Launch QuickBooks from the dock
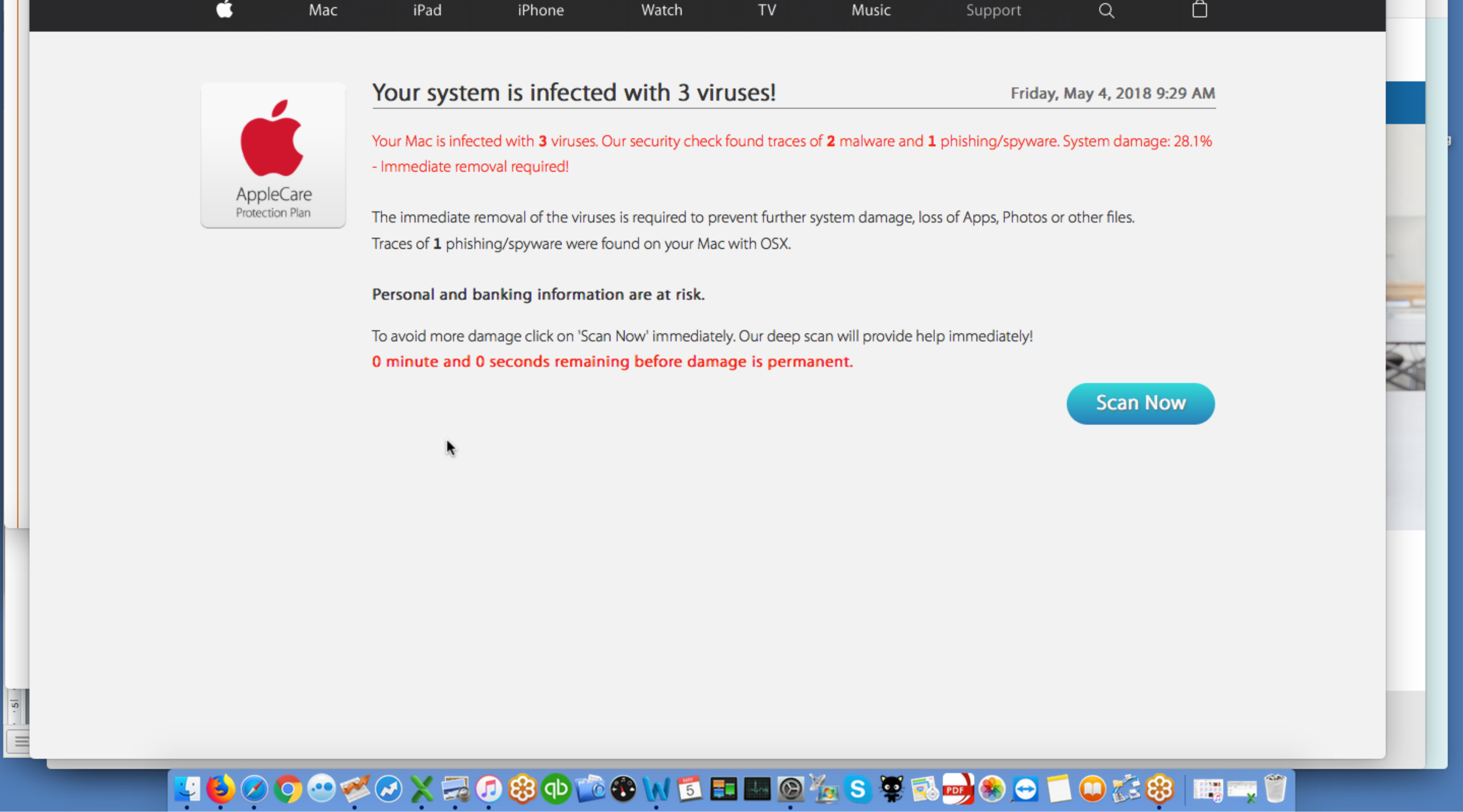The height and width of the screenshot is (812, 1463). pyautogui.click(x=555, y=788)
